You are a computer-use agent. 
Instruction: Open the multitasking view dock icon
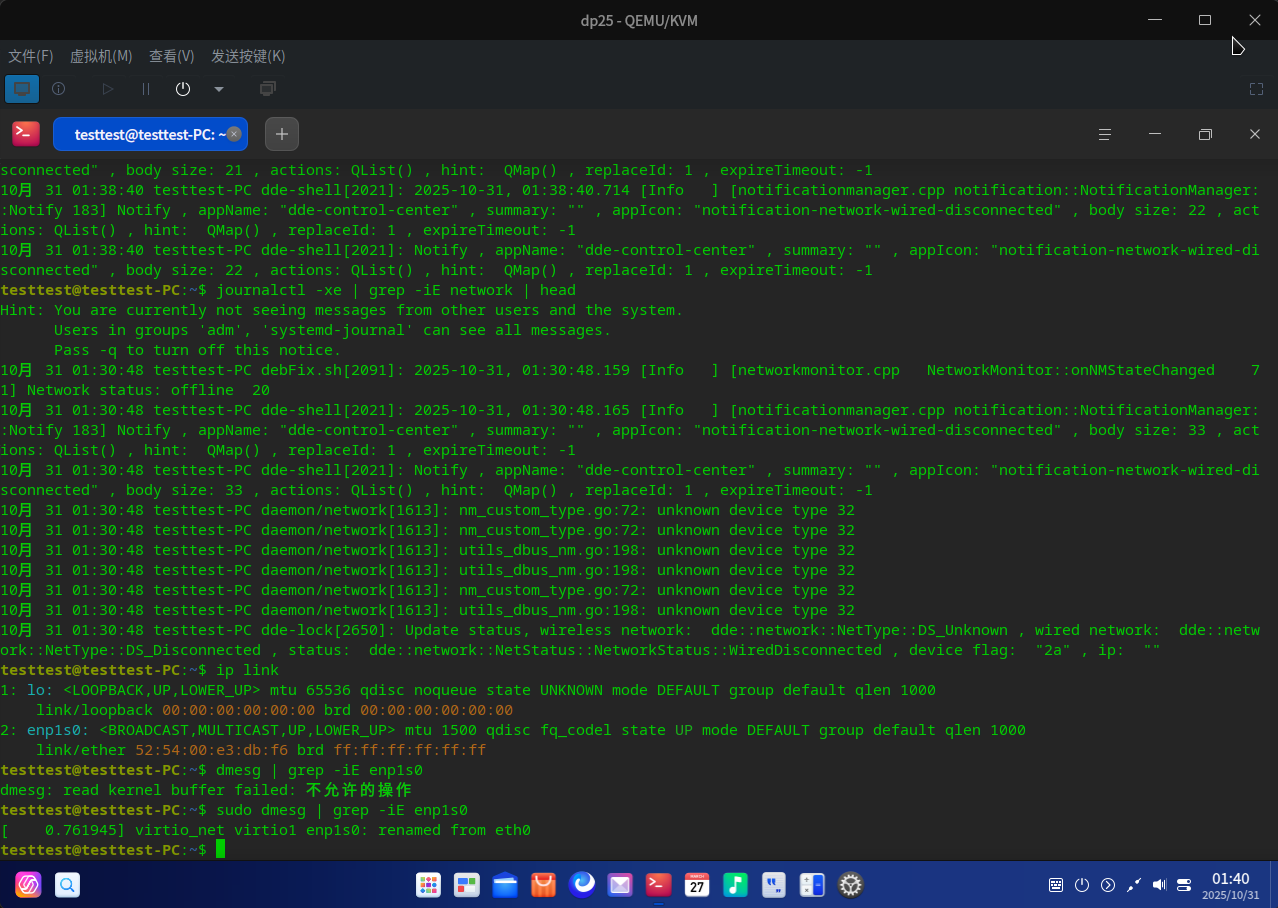tap(467, 885)
